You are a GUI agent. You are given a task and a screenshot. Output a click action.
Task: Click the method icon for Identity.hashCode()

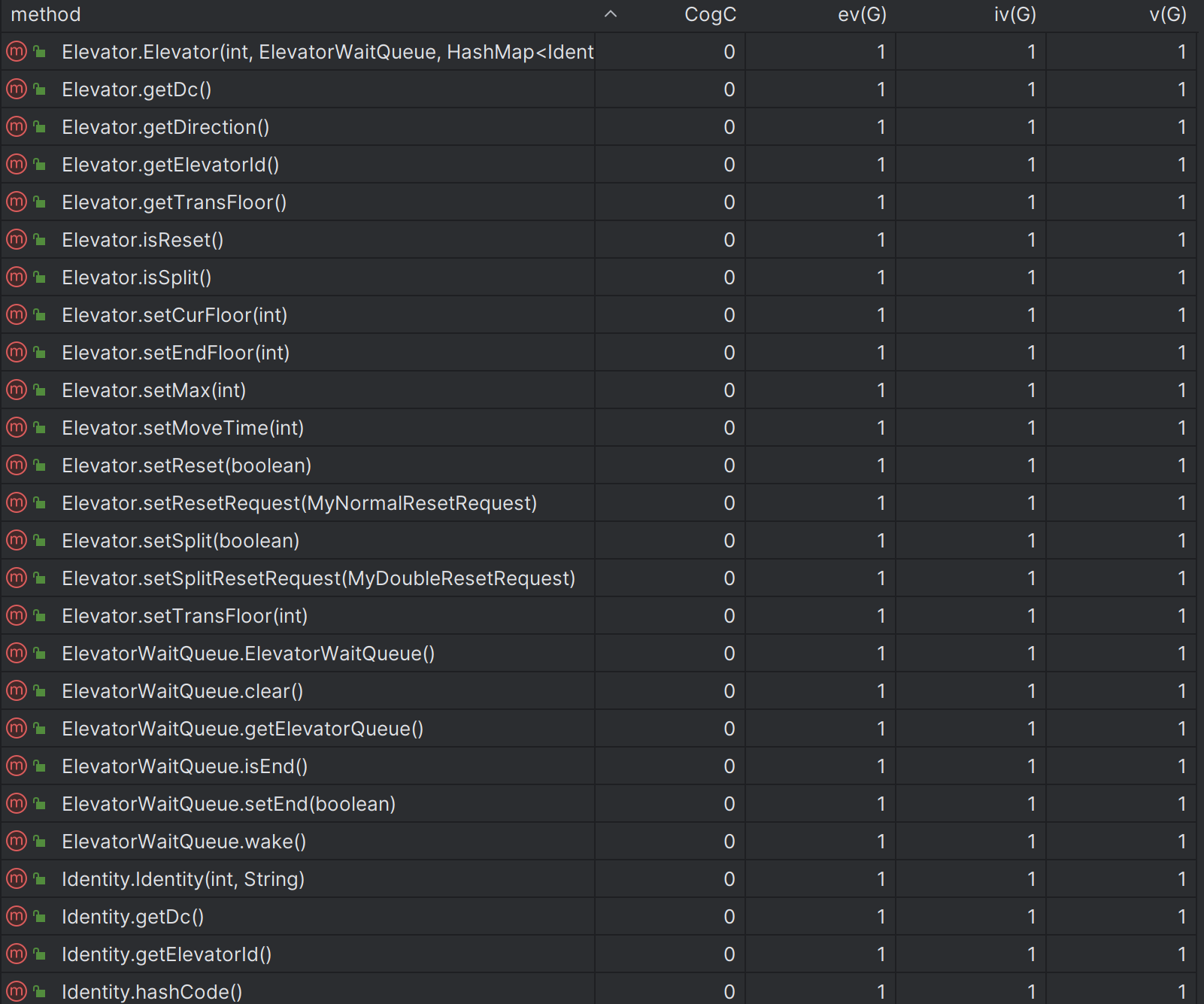pos(17,991)
